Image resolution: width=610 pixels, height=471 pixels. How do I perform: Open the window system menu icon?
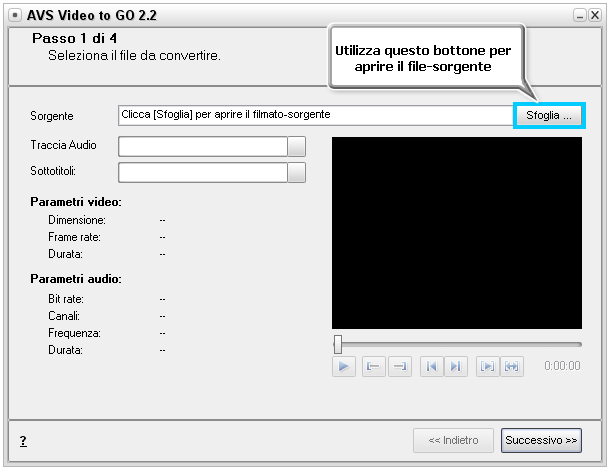click(15, 15)
